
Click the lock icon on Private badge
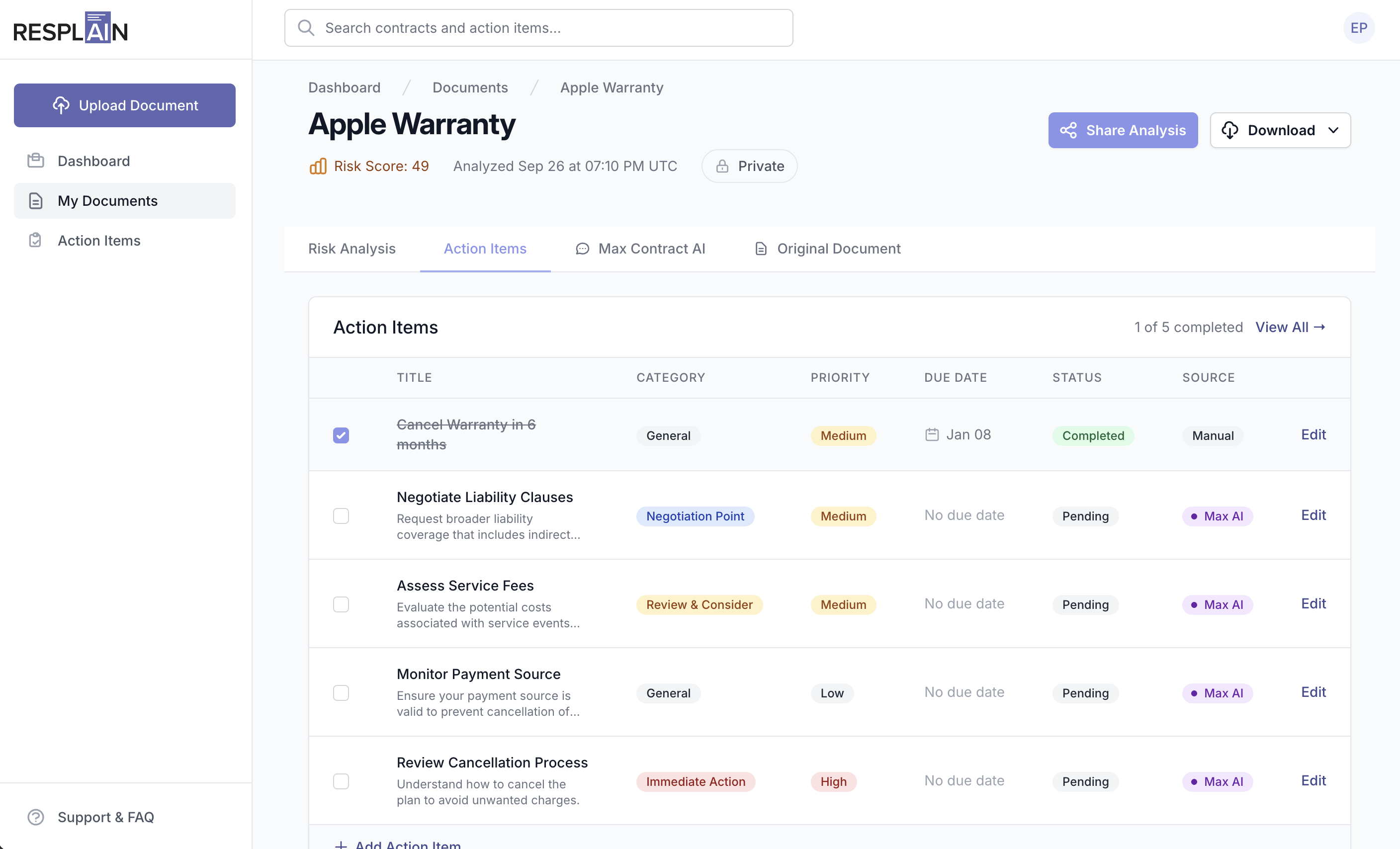[721, 166]
